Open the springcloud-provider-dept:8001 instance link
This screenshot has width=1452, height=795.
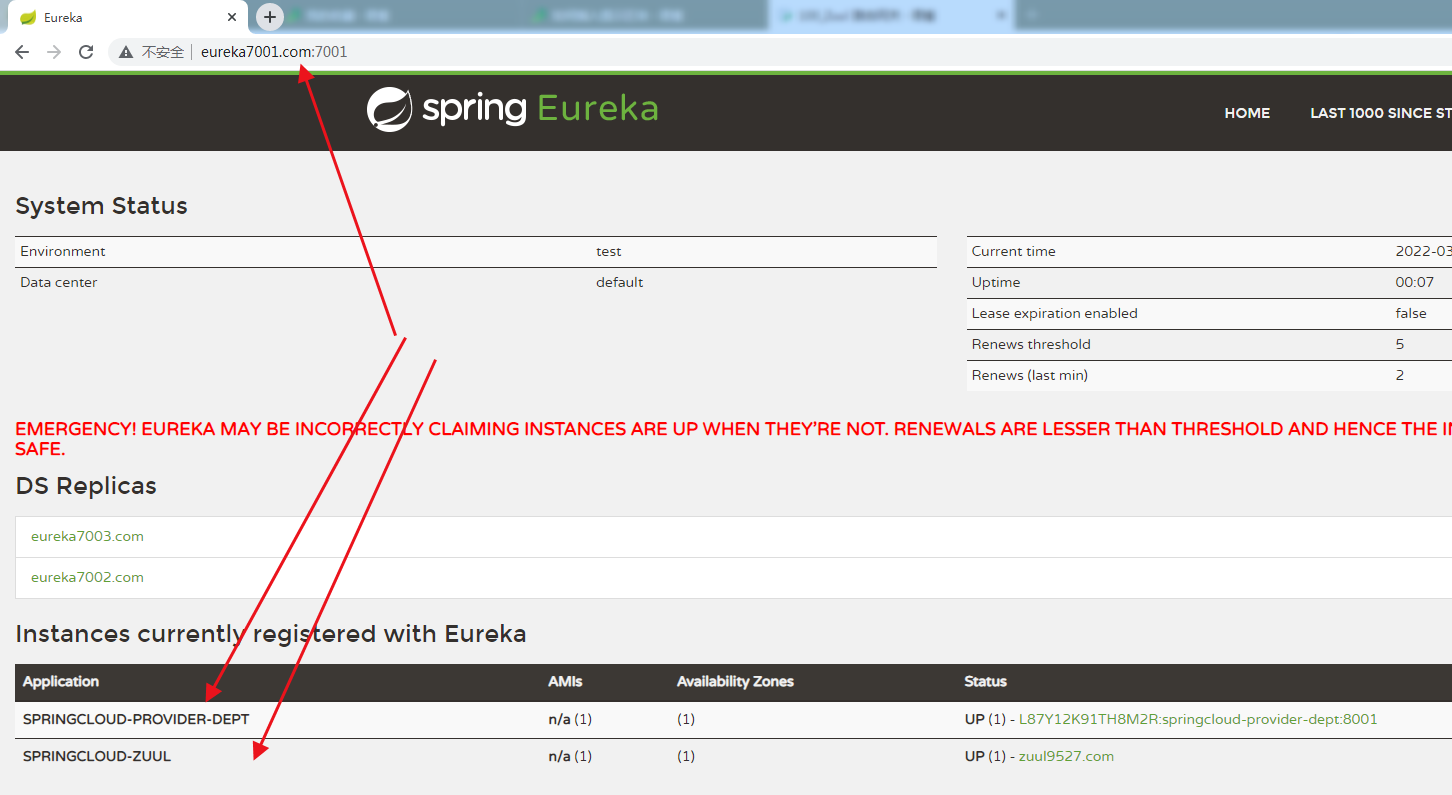(x=1198, y=719)
